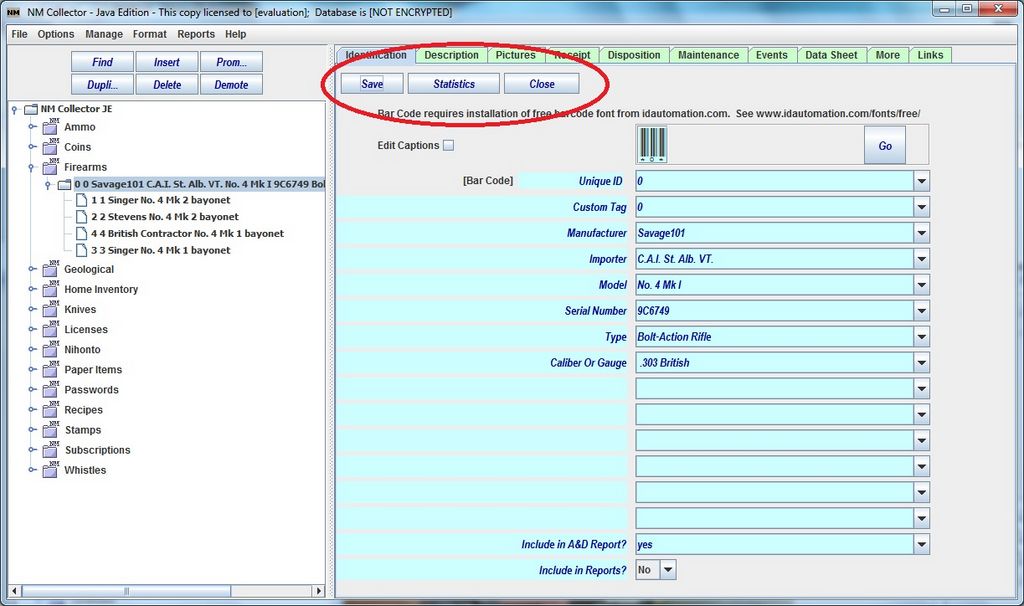
Task: Select the Whistles folder icon
Action: point(50,471)
